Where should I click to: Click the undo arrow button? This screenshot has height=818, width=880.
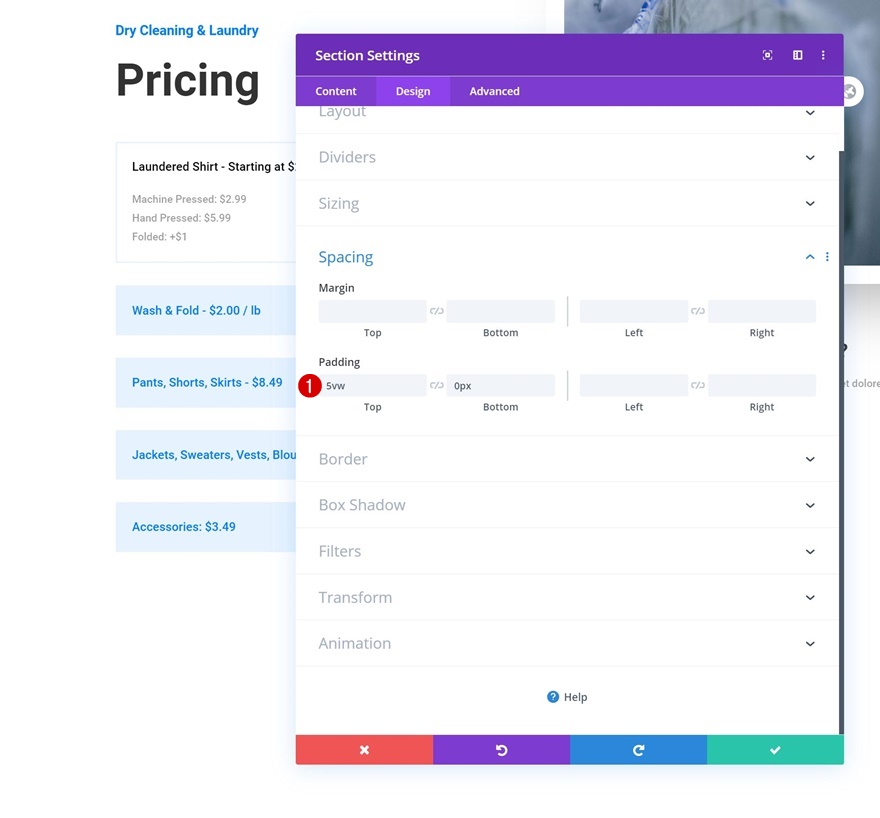point(501,750)
